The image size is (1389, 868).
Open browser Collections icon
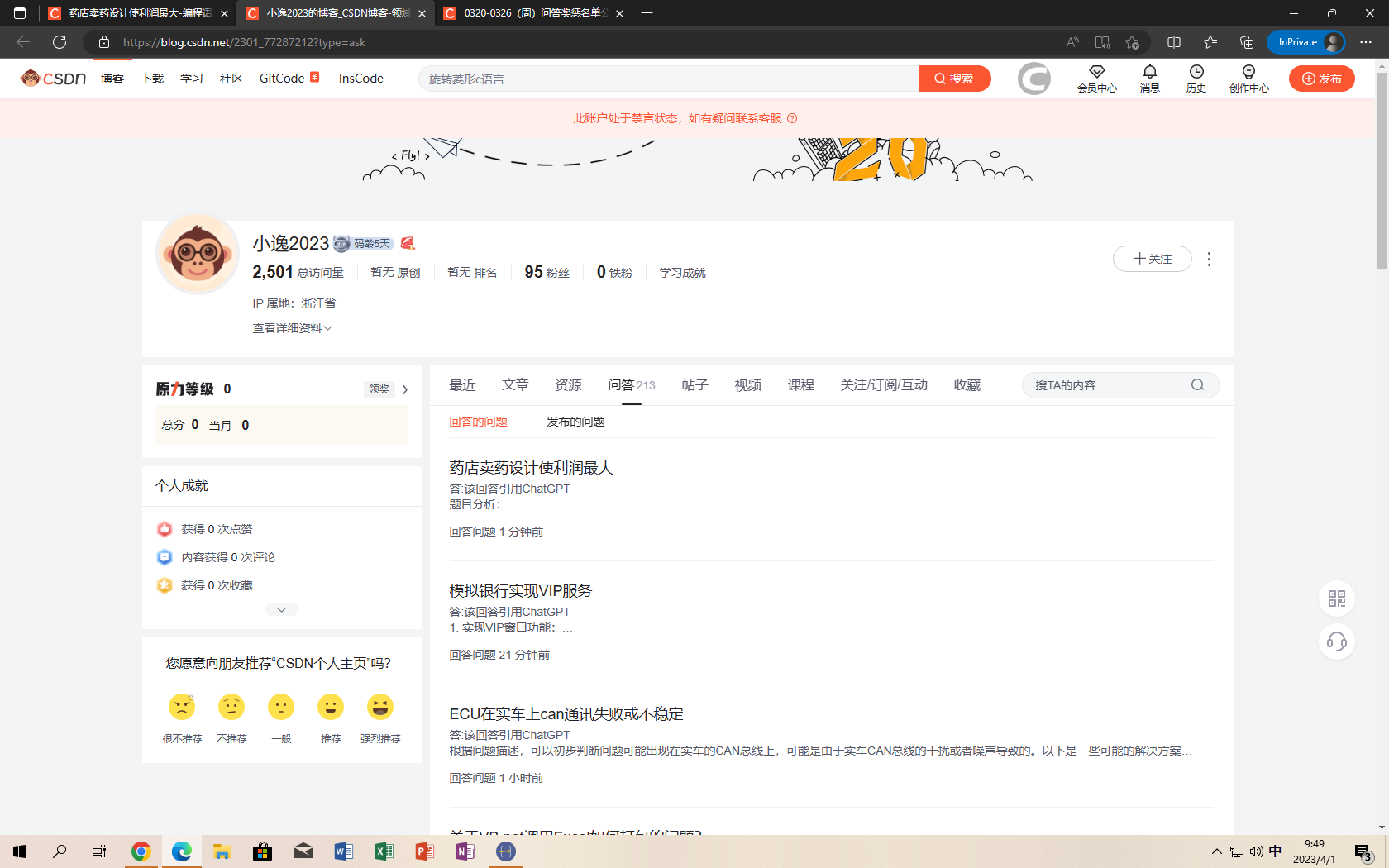(1247, 42)
